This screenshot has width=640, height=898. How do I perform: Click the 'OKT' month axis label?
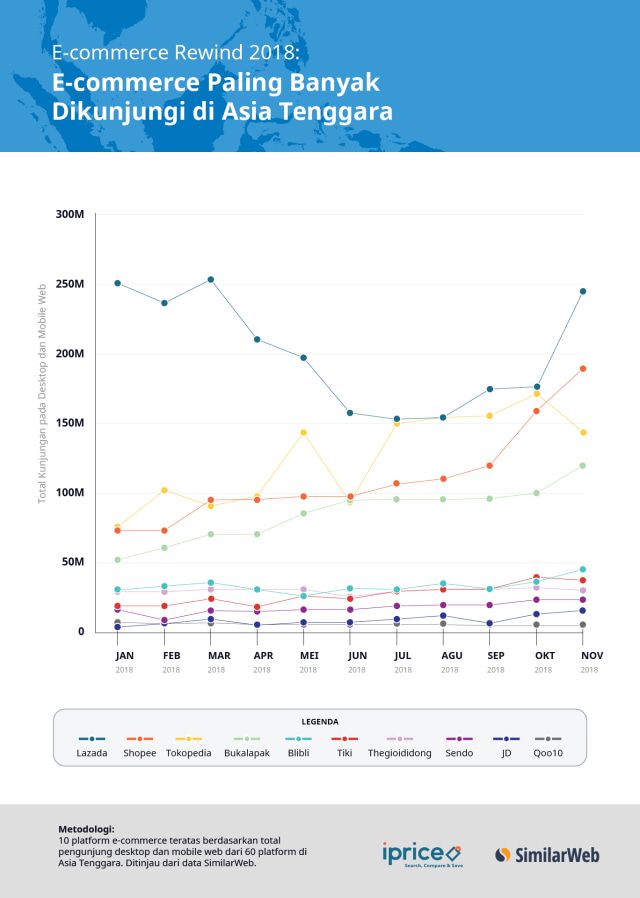coord(544,656)
